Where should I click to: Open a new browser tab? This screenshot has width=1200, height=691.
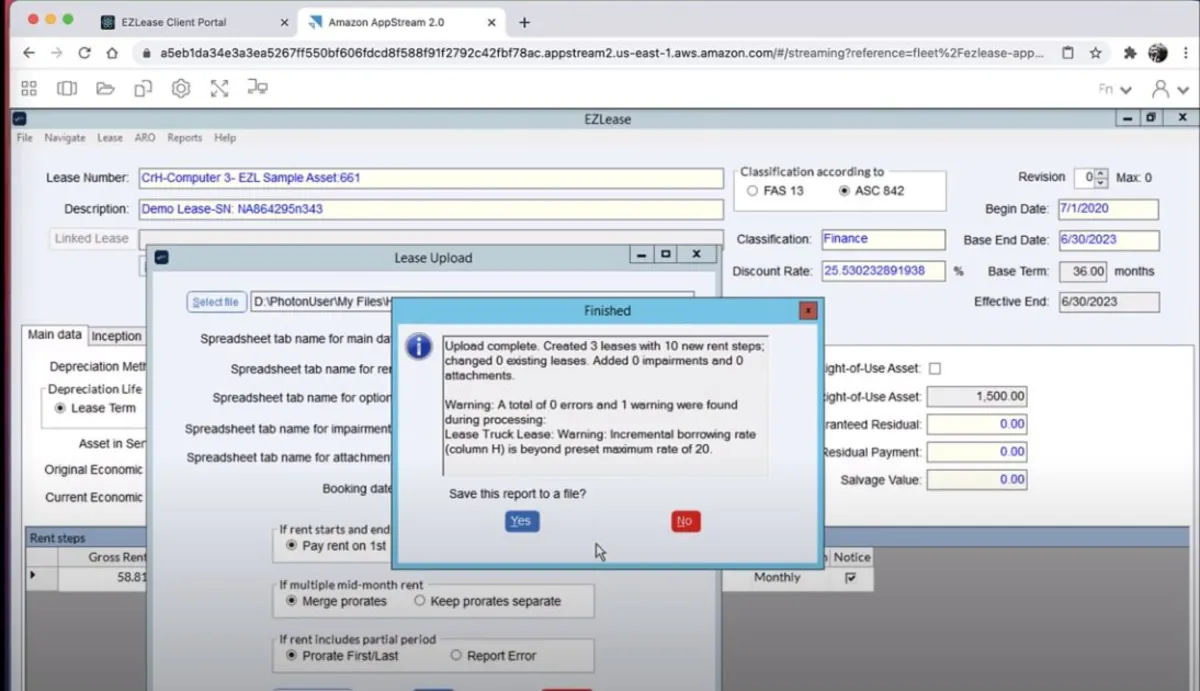[x=524, y=22]
